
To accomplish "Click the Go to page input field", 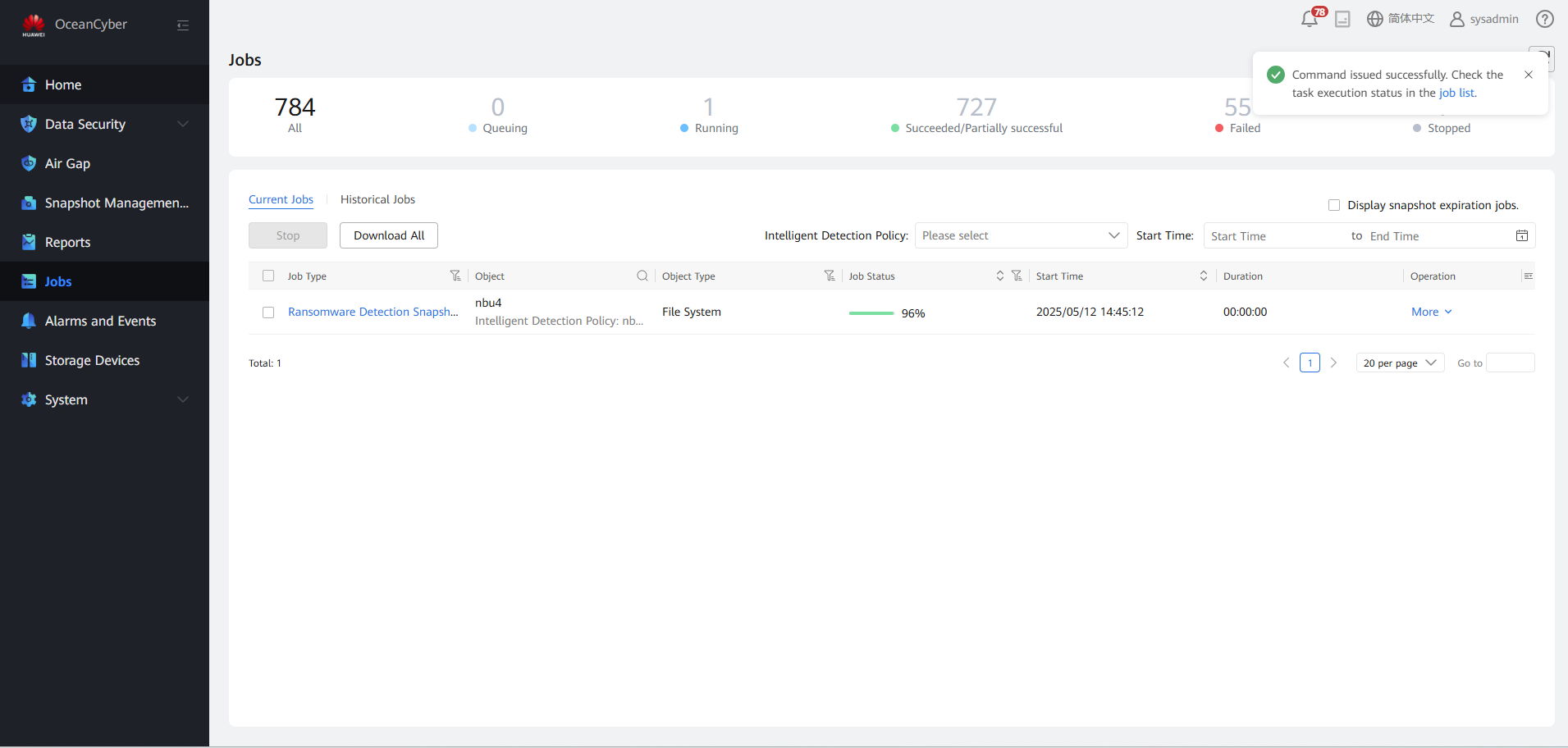I will (1510, 363).
